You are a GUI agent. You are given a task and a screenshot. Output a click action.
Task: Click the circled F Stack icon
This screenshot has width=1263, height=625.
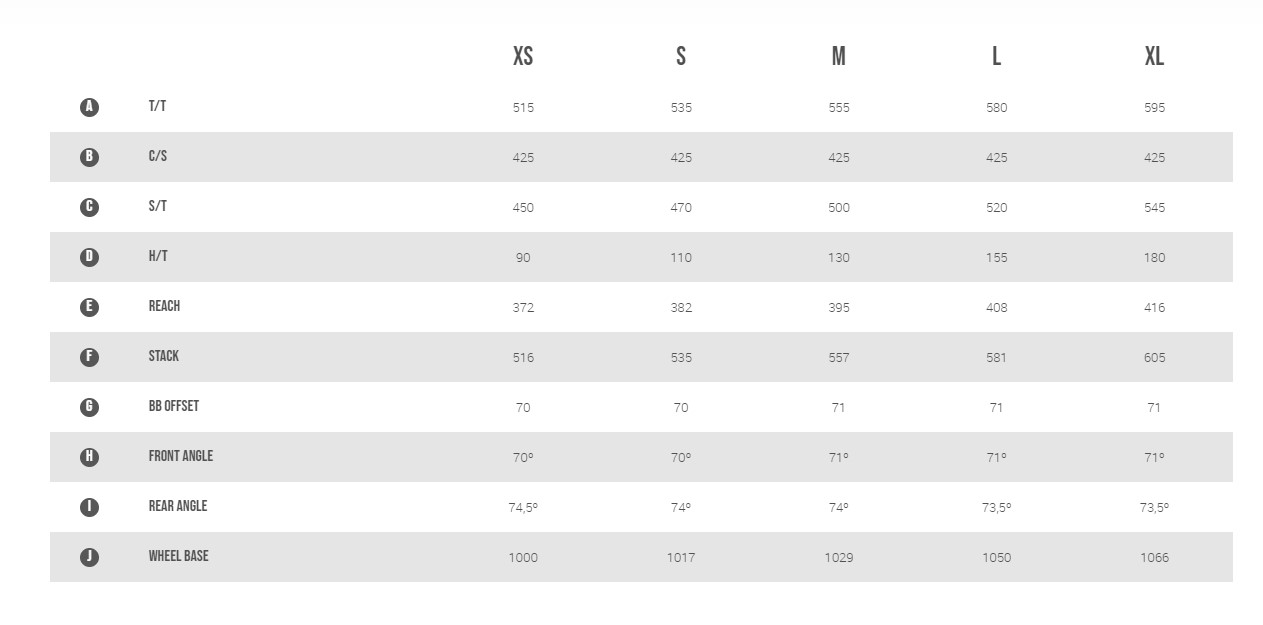point(89,357)
